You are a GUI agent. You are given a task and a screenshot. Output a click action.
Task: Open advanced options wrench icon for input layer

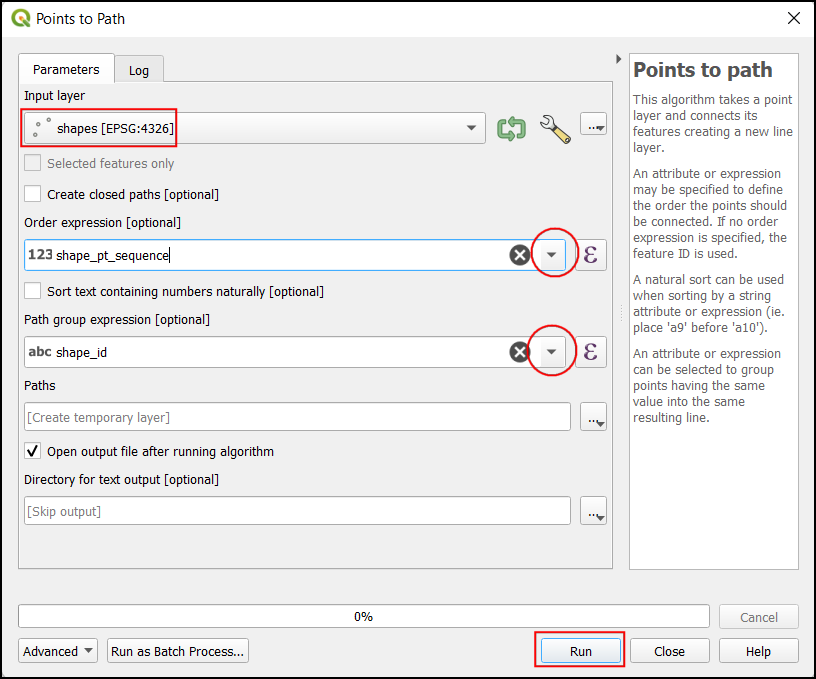click(x=554, y=128)
